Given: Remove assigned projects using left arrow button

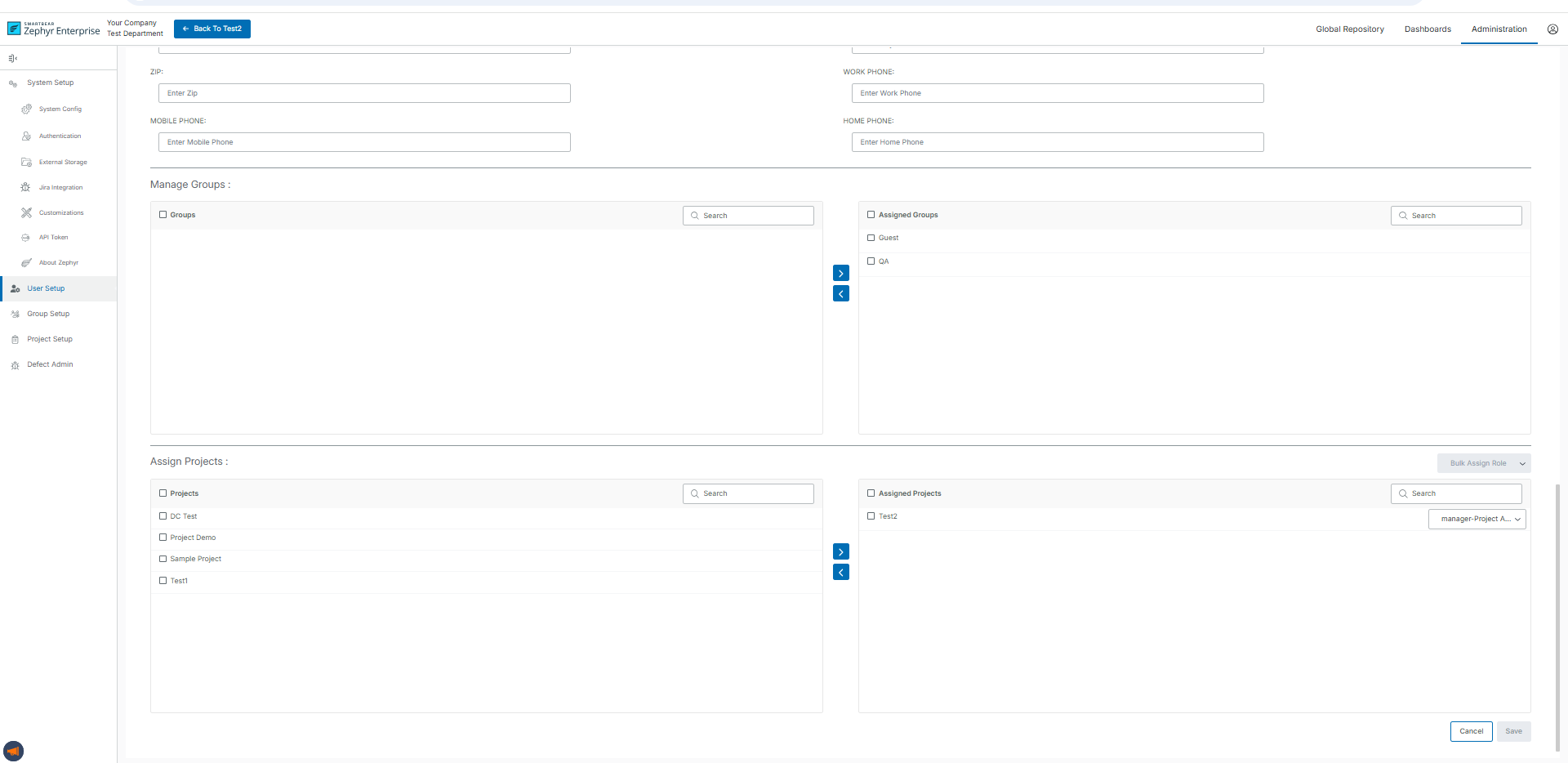Looking at the screenshot, I should click(840, 572).
